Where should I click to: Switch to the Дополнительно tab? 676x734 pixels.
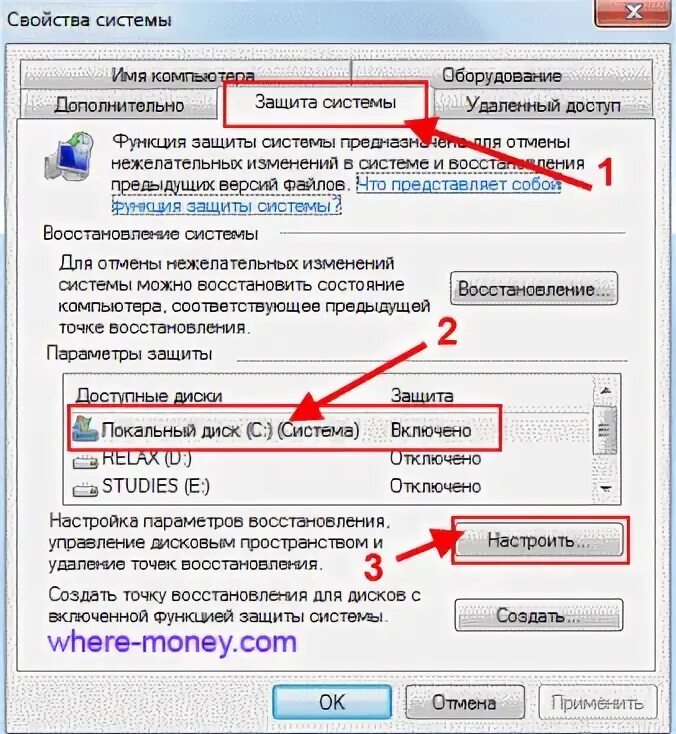point(119,105)
